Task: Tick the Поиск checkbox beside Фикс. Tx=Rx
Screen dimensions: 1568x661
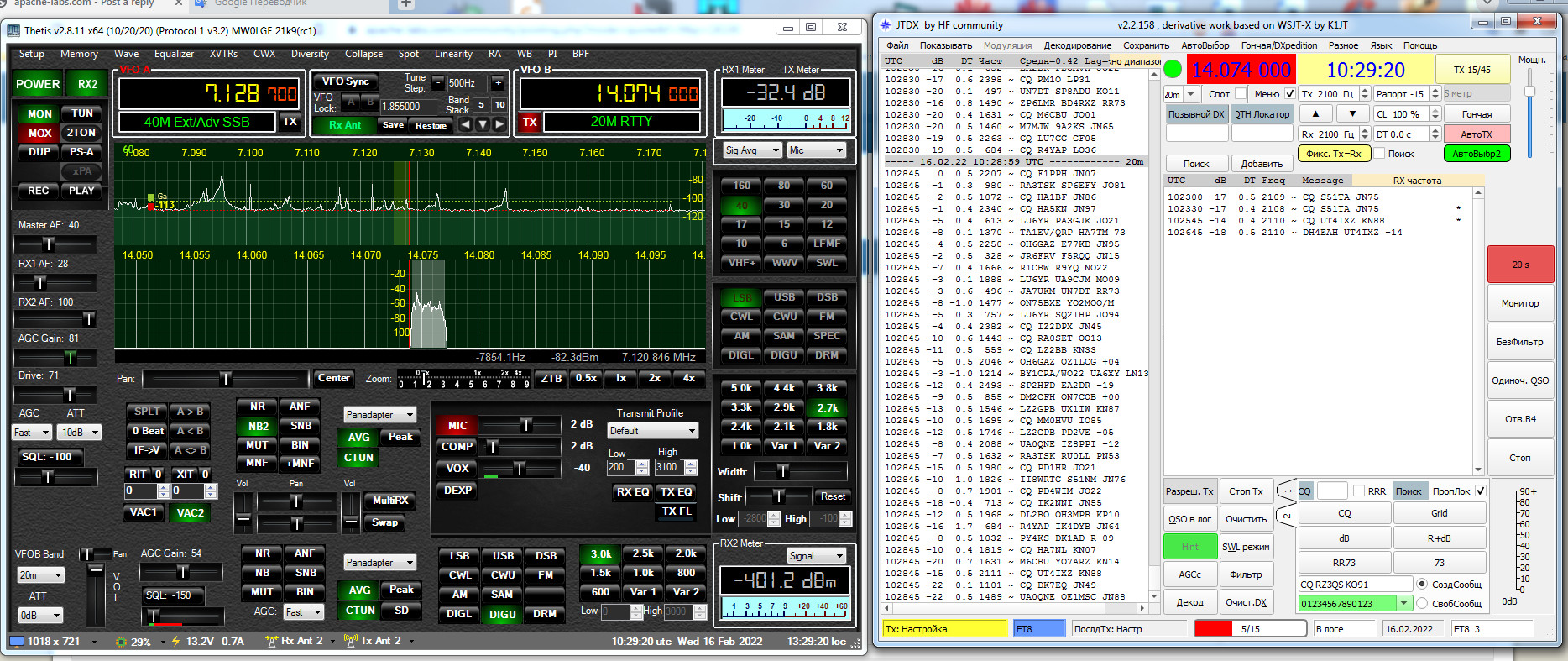Action: 1379,153
